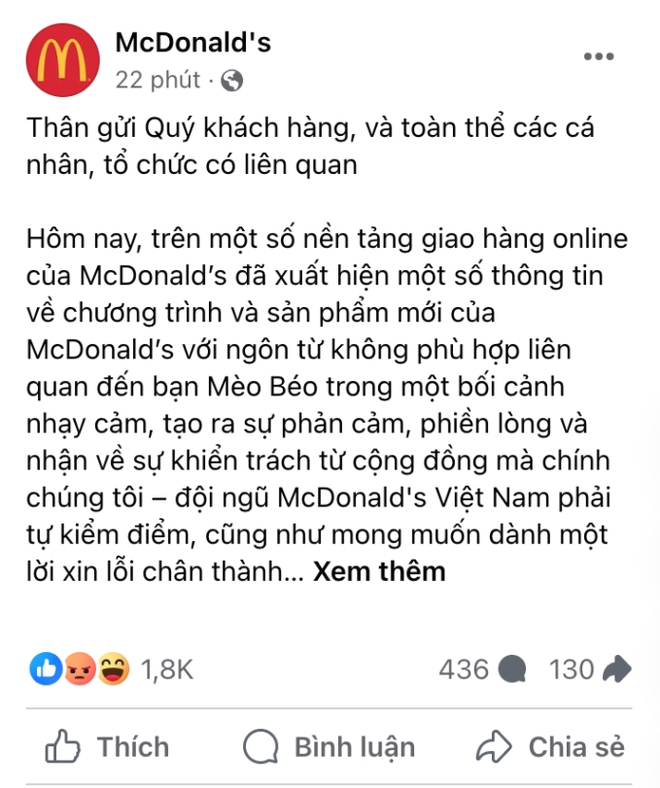Expand the post with Xem thêm

pyautogui.click(x=380, y=571)
